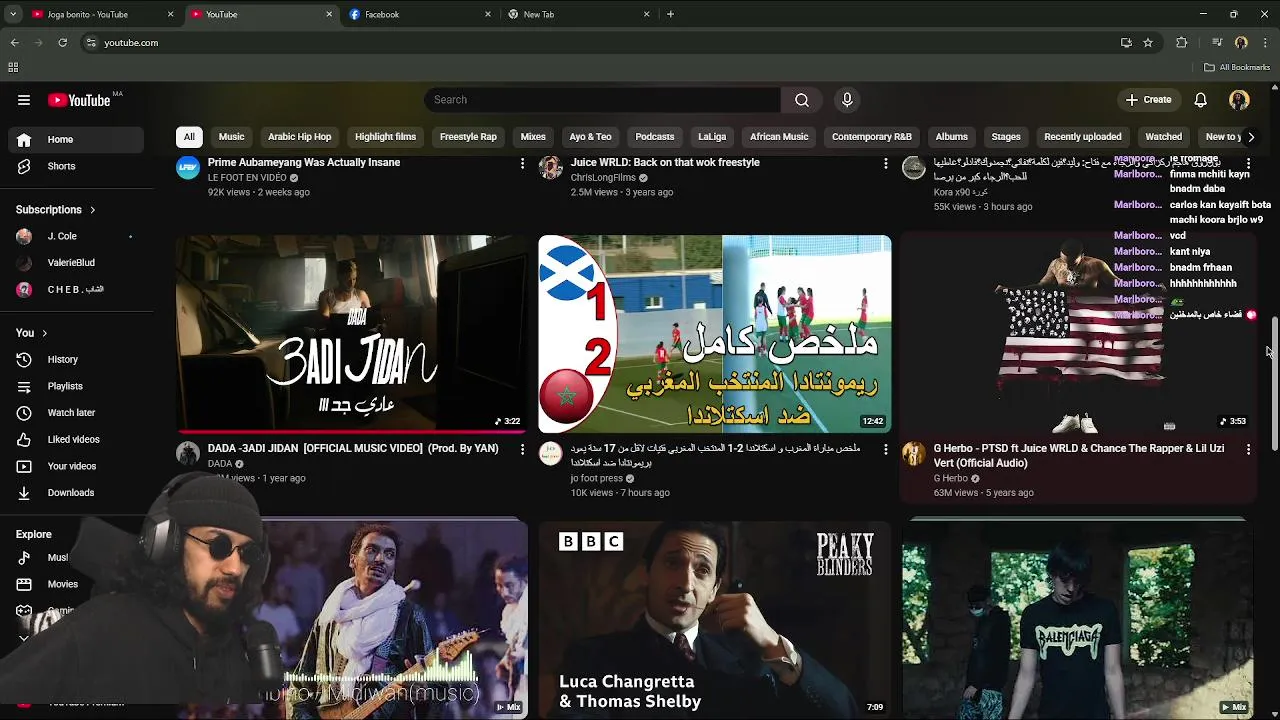Activate voice search microphone
Image resolution: width=1280 pixels, height=720 pixels.
point(847,100)
